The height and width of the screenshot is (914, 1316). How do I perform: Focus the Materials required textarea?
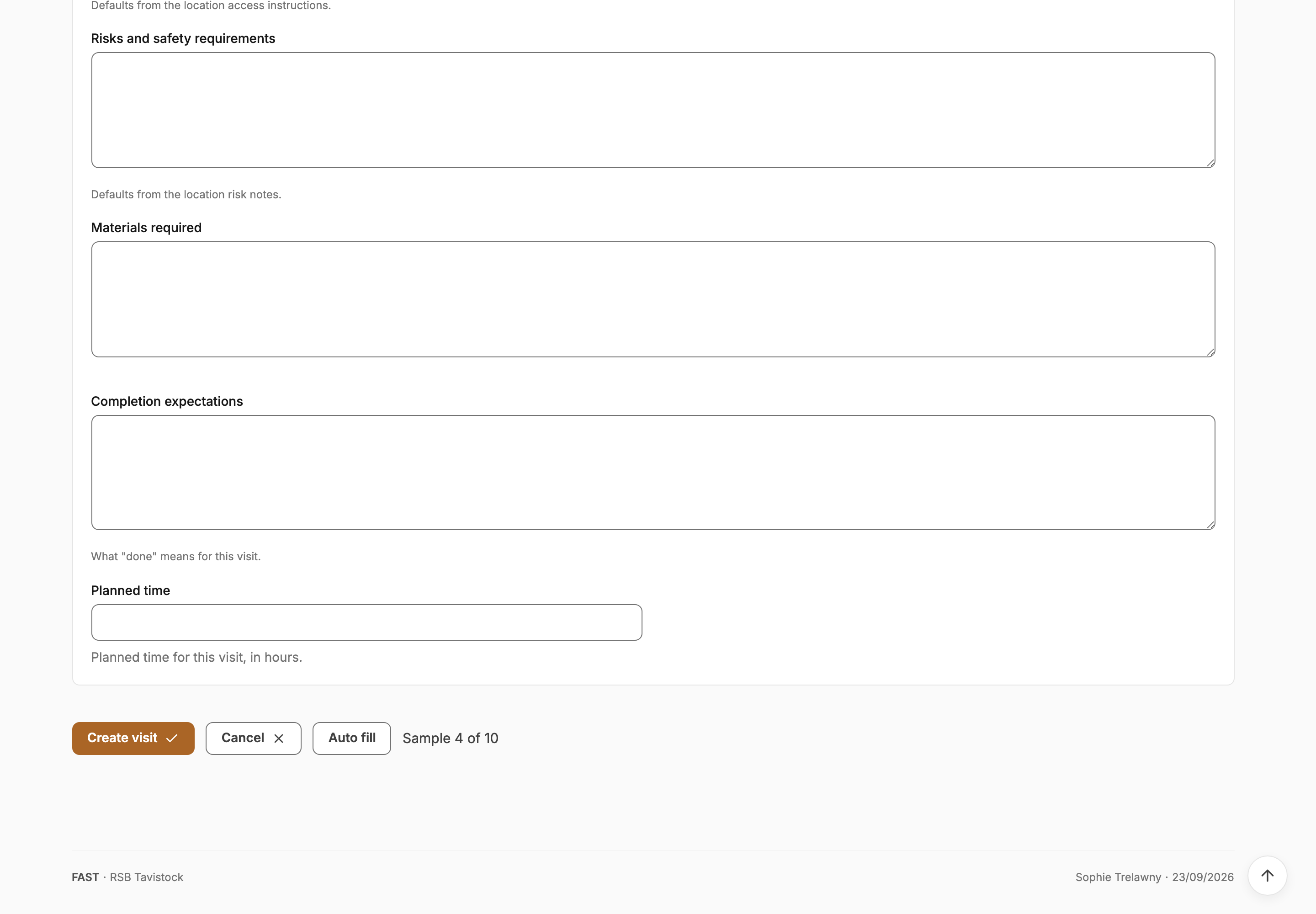click(x=653, y=299)
